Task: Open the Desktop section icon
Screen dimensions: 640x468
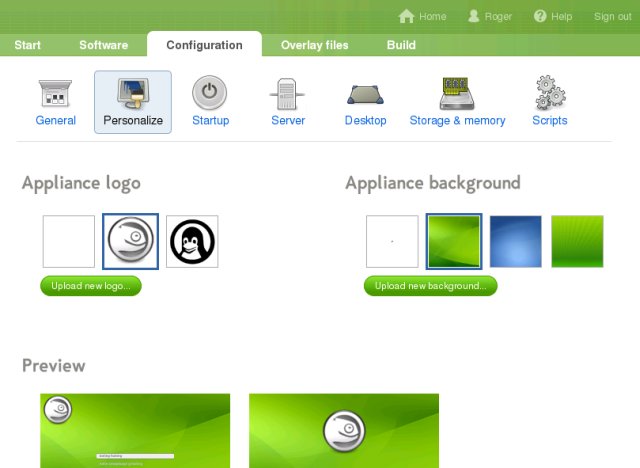Action: point(365,94)
